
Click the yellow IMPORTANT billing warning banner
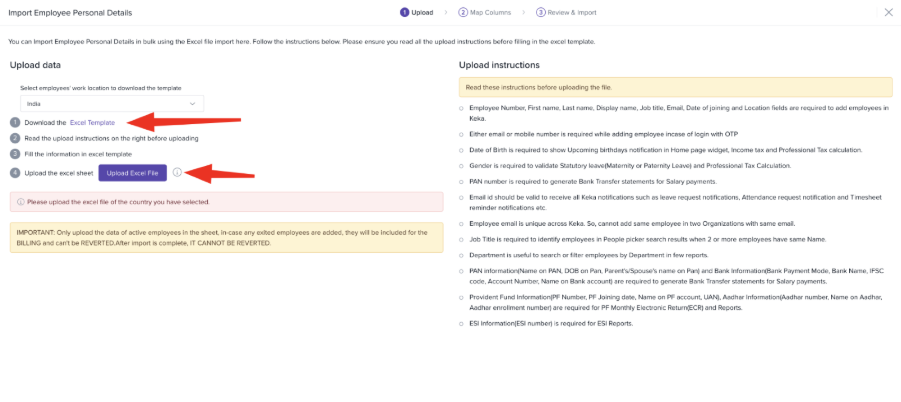(226, 238)
